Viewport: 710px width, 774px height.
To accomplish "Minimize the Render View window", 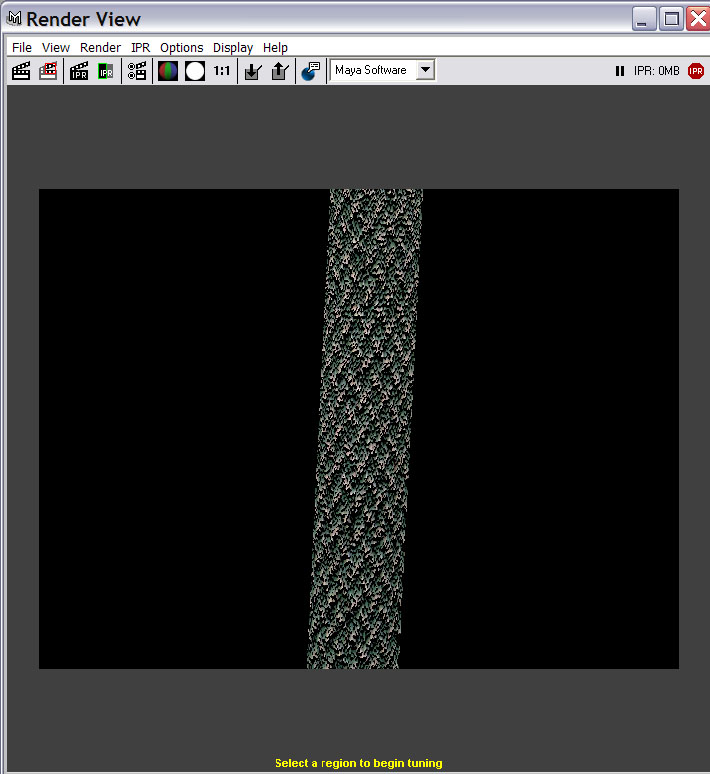I will pos(644,19).
